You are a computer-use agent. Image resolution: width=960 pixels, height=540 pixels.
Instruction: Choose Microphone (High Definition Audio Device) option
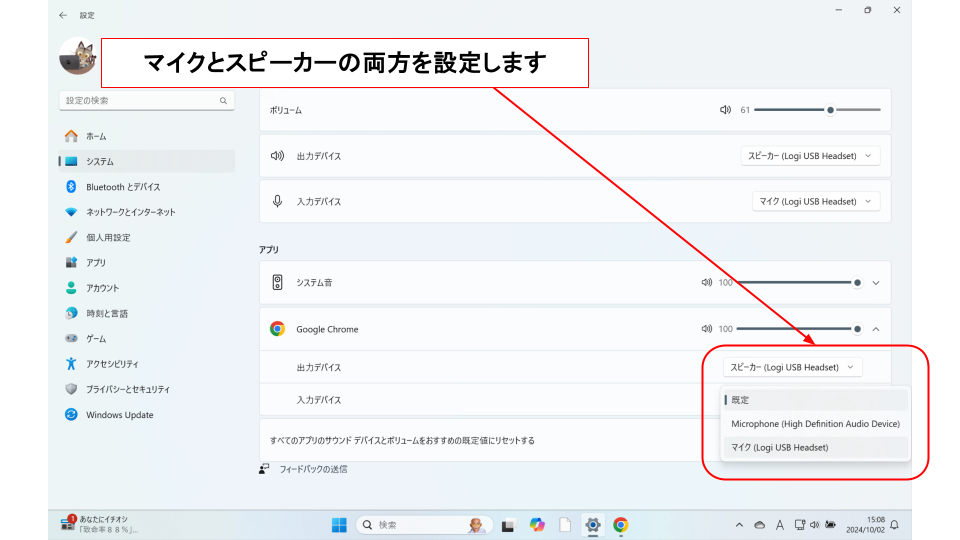815,424
